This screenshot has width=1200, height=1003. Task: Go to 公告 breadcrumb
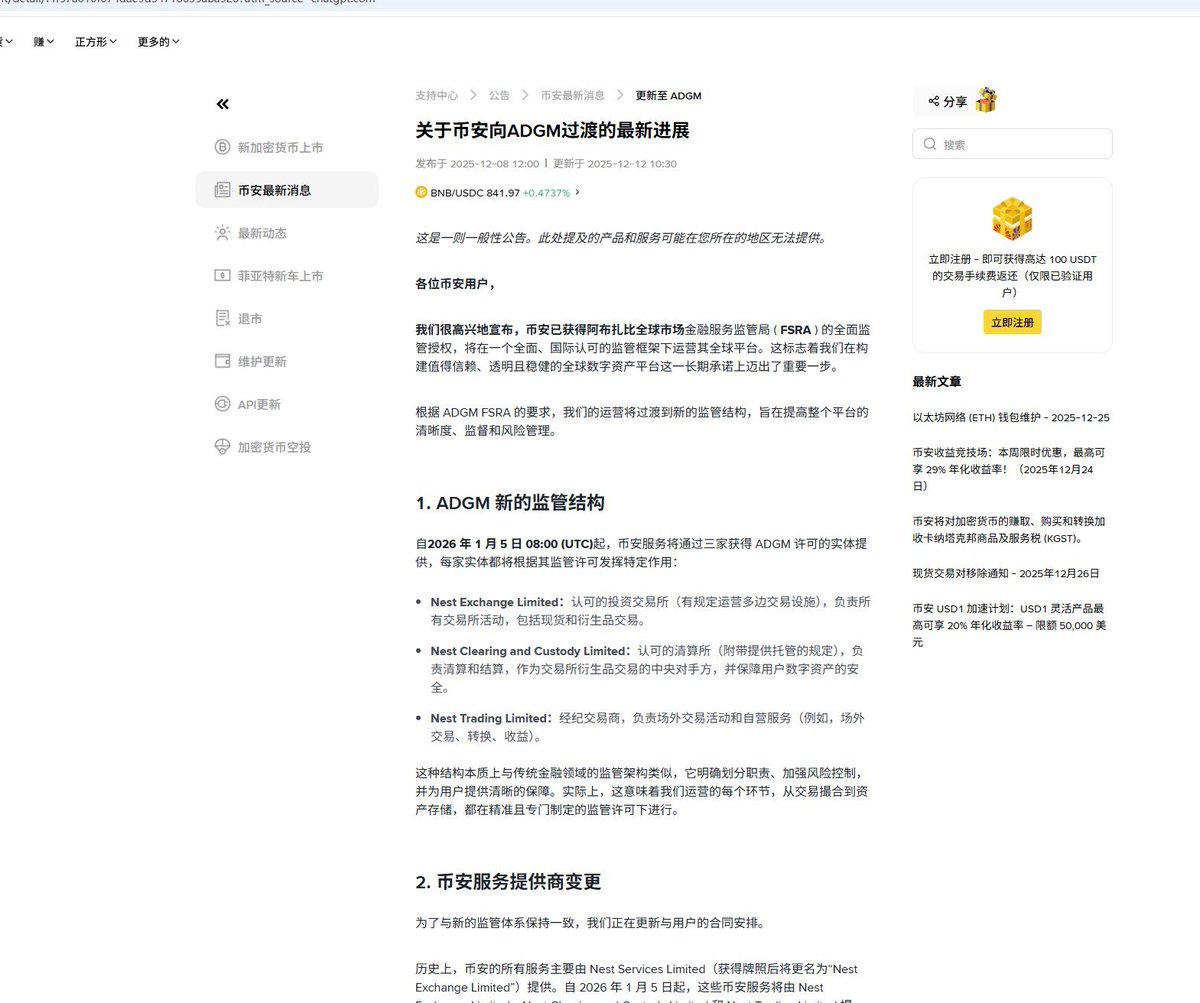click(x=499, y=96)
